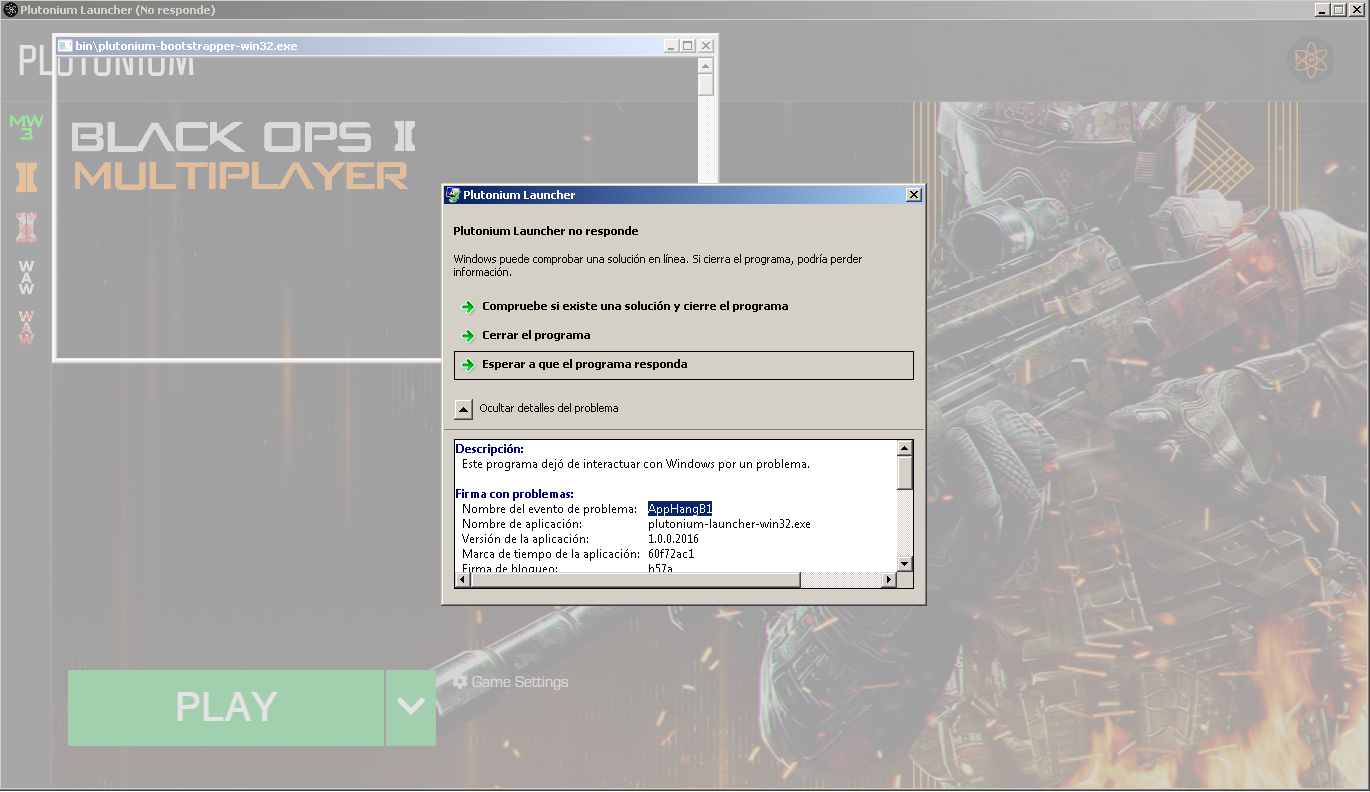1370x792 pixels.
Task: Click the bootstrapper console title bar icon
Action: coord(66,46)
